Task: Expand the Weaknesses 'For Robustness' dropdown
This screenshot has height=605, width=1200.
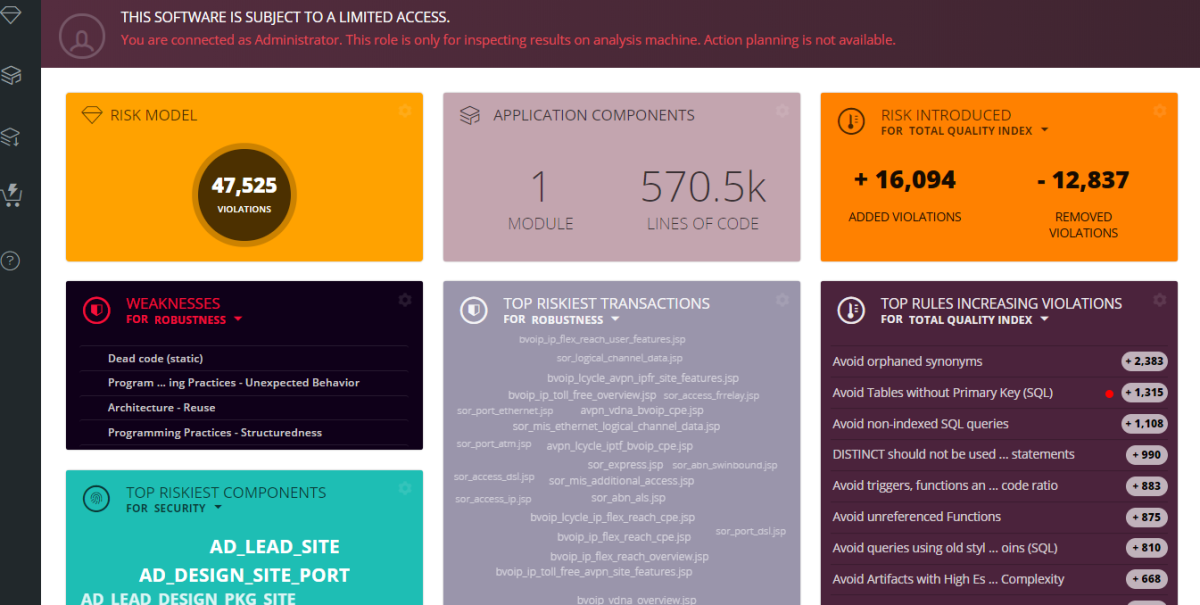Action: [x=238, y=320]
